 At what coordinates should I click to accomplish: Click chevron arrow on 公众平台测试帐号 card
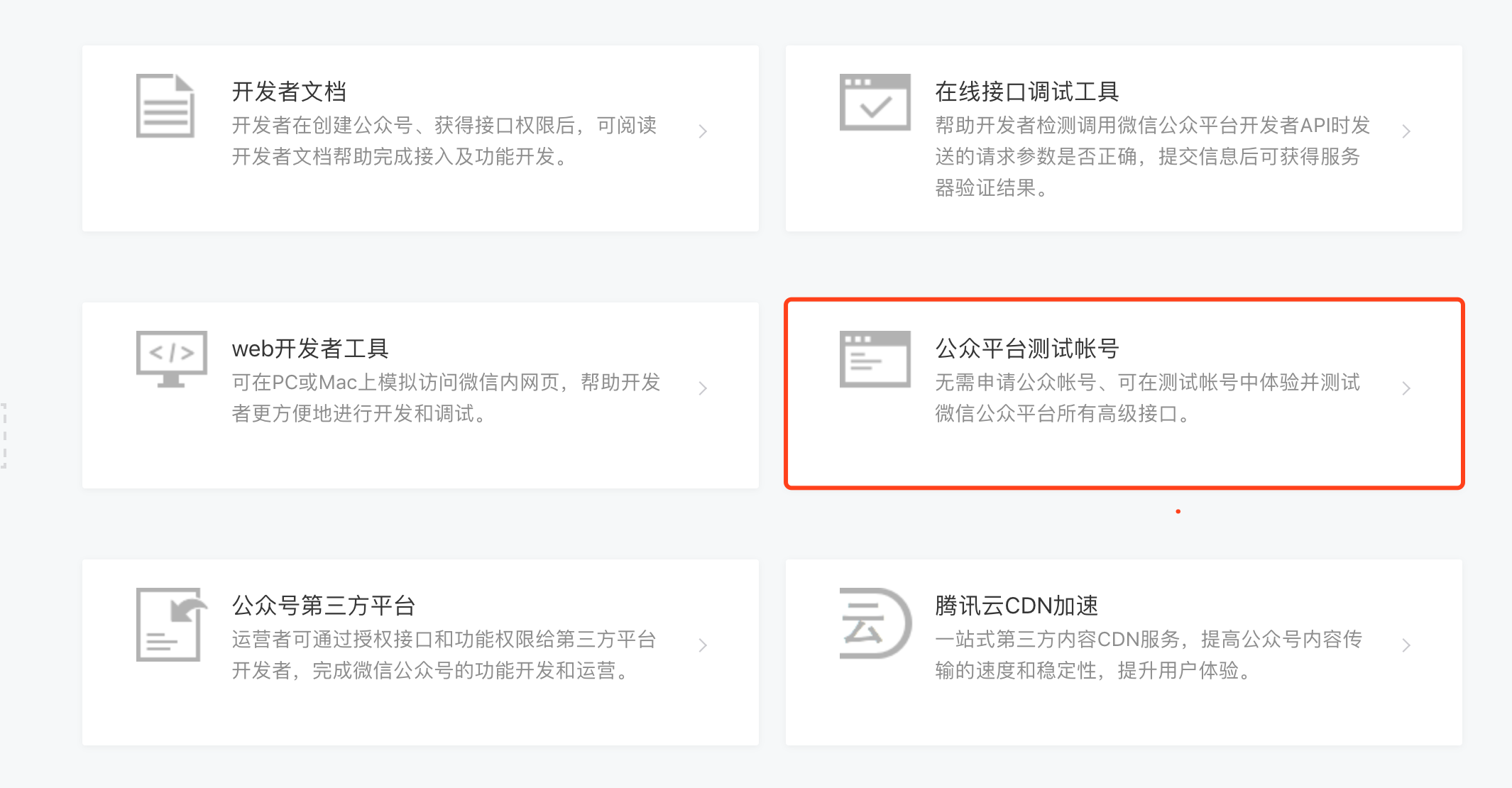tap(1406, 388)
